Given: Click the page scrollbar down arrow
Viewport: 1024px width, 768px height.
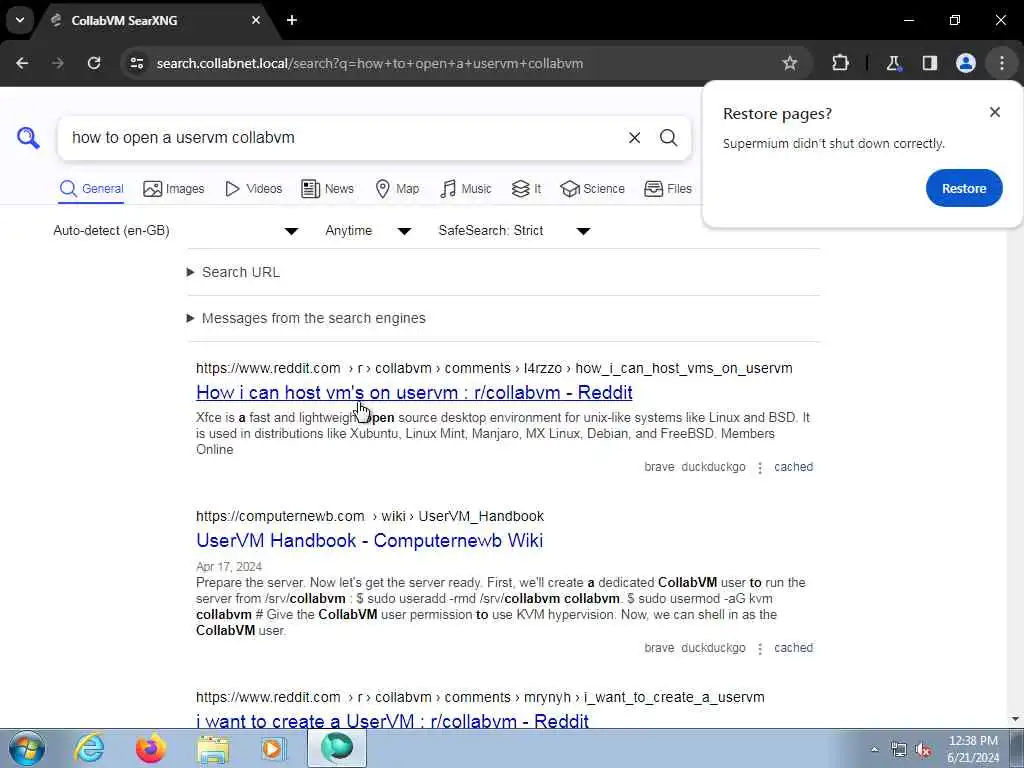Looking at the screenshot, I should pos(1016,720).
